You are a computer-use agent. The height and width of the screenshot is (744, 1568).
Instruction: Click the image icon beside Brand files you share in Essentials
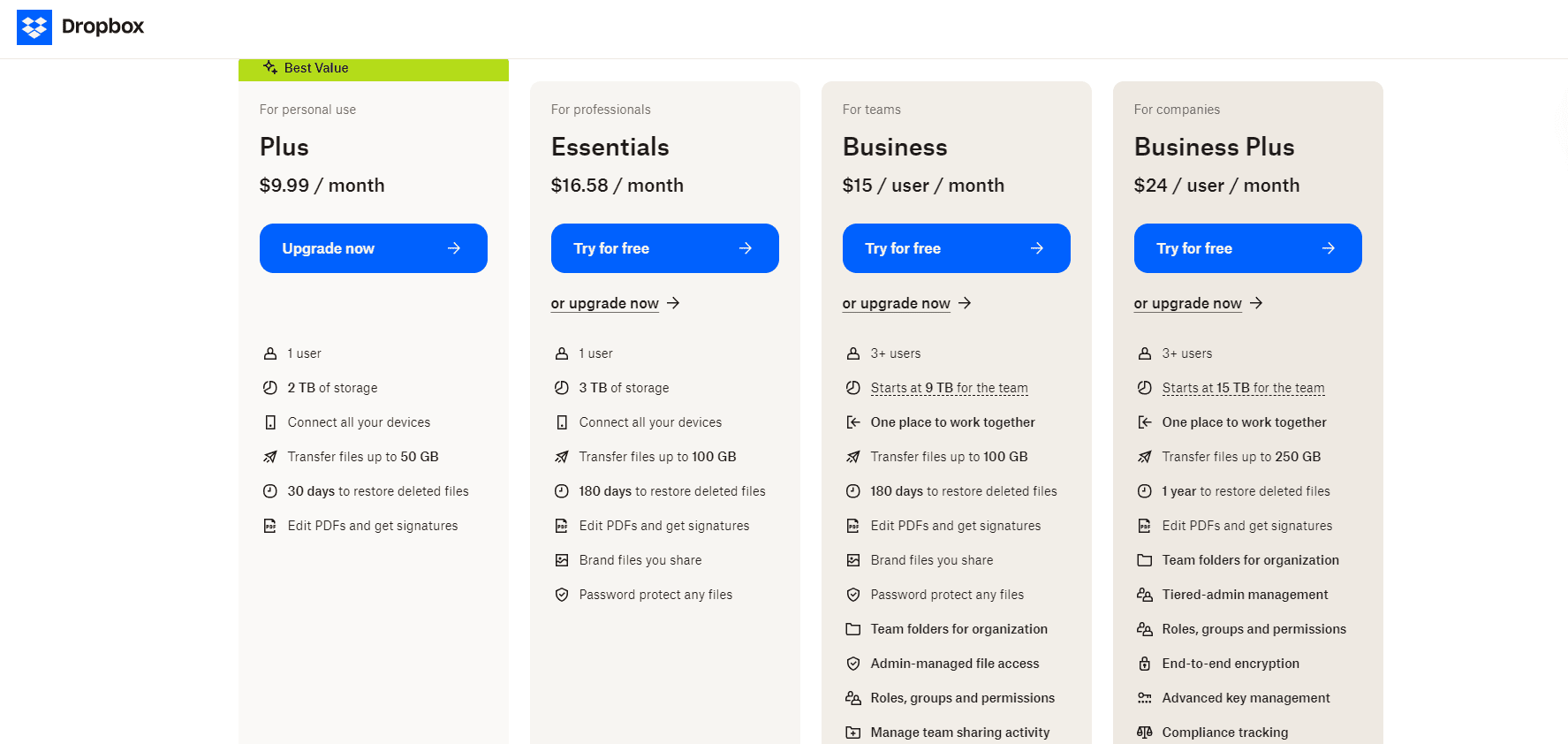[x=562, y=560]
